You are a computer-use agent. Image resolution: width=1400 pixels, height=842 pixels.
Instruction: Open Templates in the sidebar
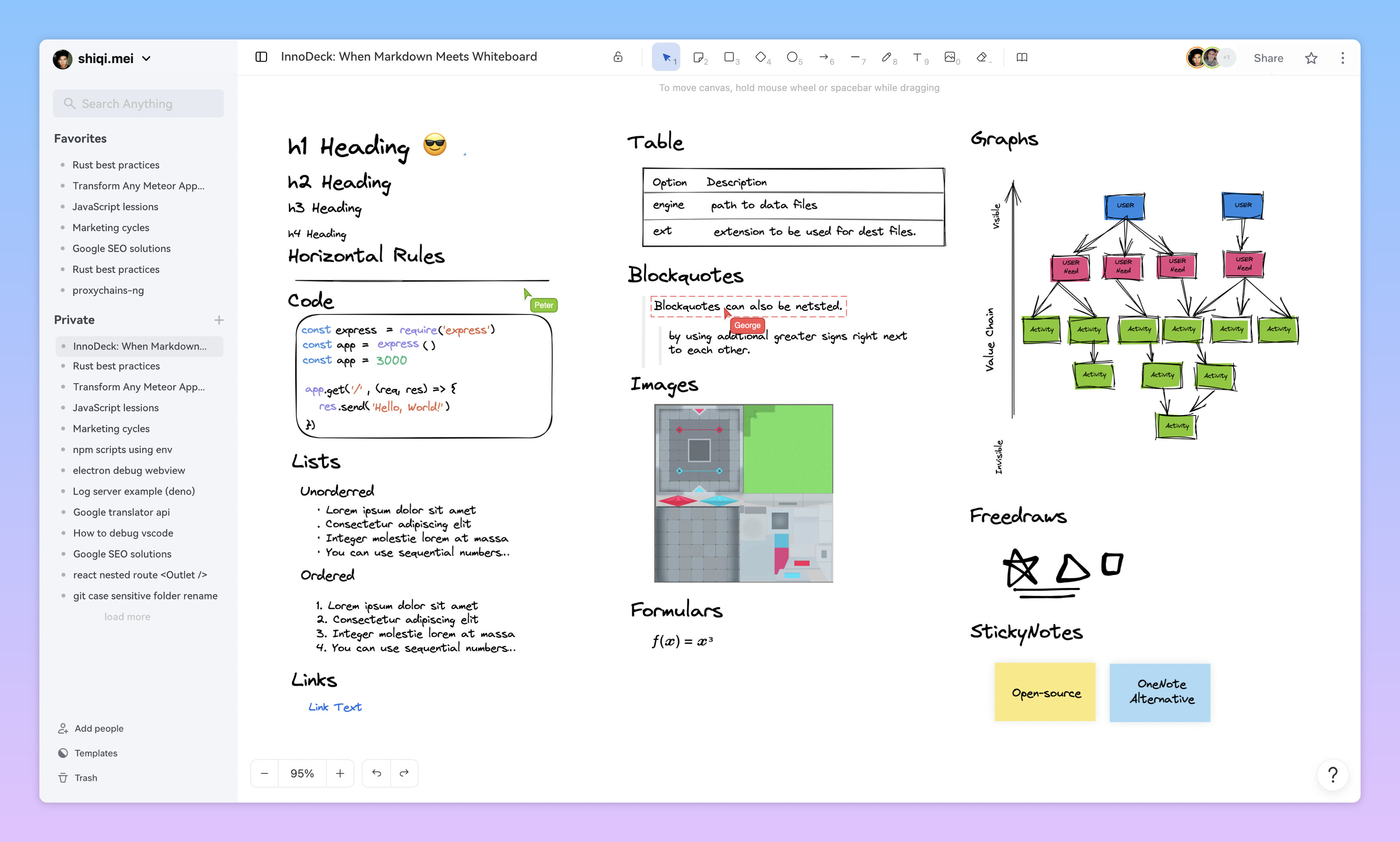(x=95, y=753)
